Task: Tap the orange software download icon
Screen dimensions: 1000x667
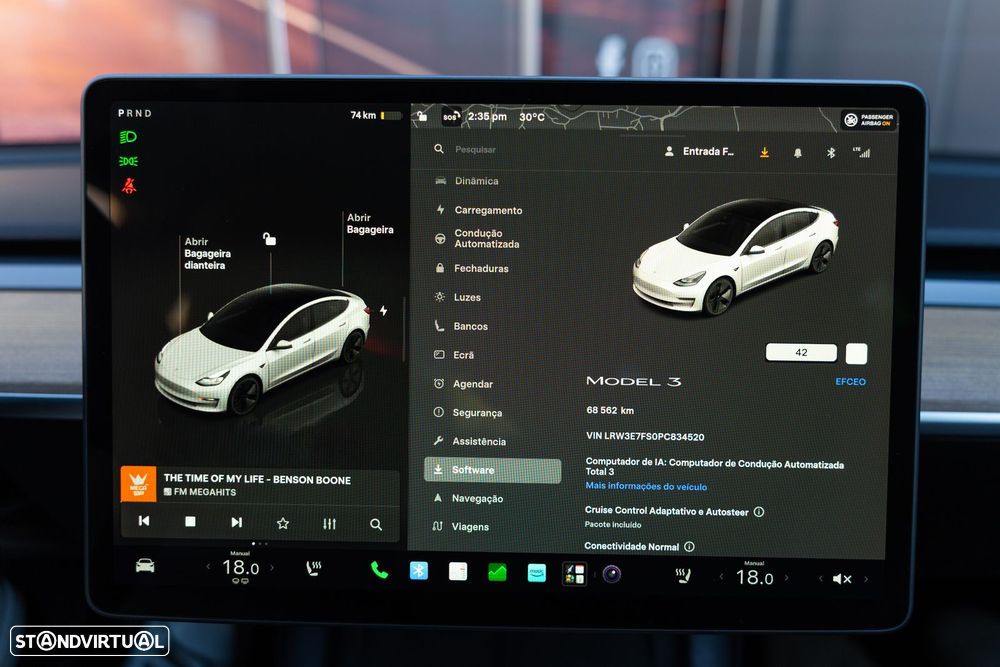Action: pyautogui.click(x=764, y=152)
